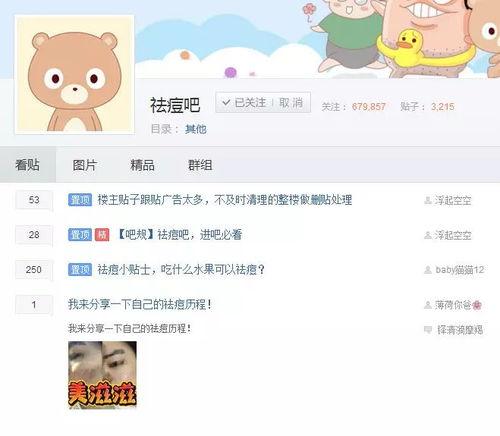Click the user icon beside 薄荷你爸
Viewport: 500px width, 436px height.
428,305
